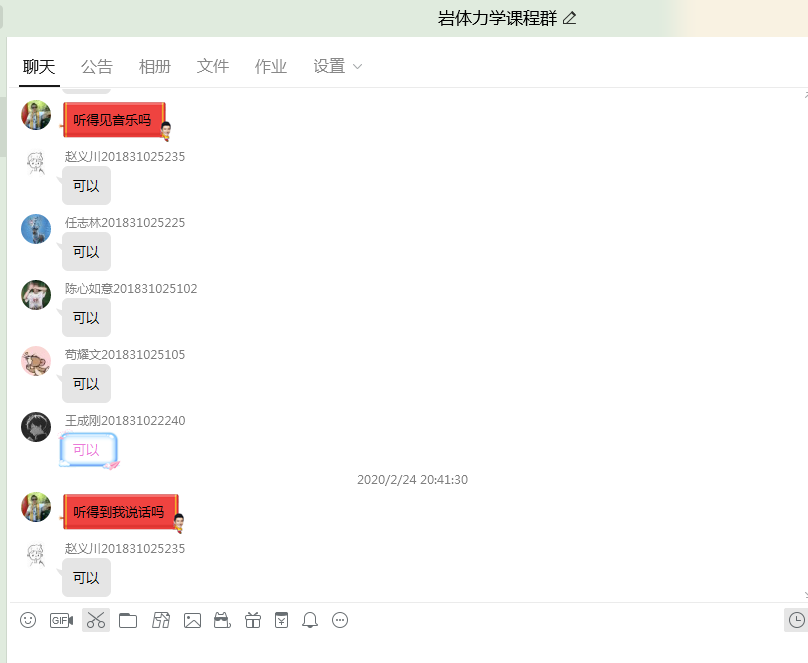Open the 相册 tab
The width and height of the screenshot is (808, 663).
click(155, 67)
